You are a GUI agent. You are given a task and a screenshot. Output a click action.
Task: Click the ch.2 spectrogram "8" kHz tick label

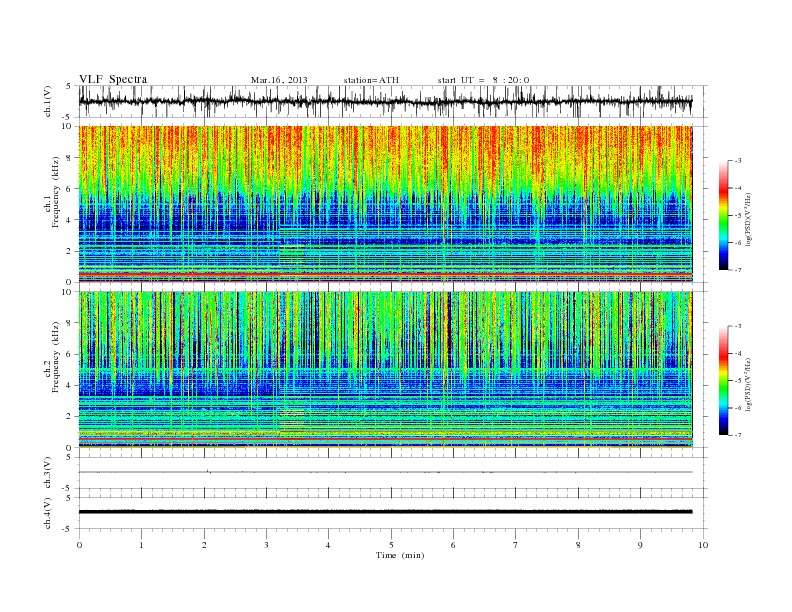70,323
